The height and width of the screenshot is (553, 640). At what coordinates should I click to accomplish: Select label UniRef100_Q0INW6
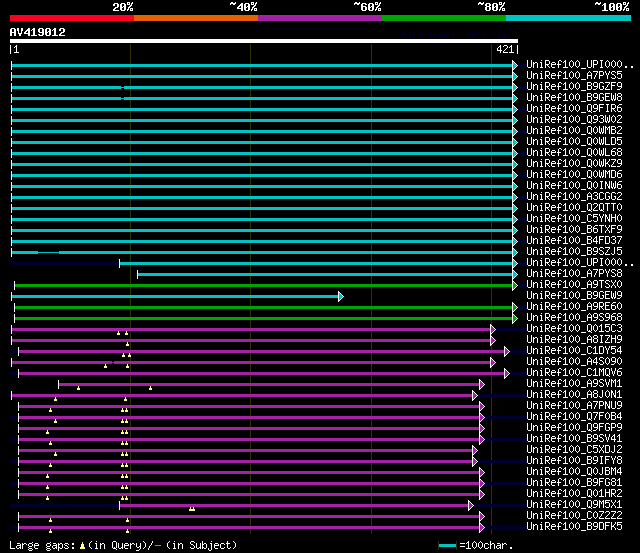[x=574, y=186]
